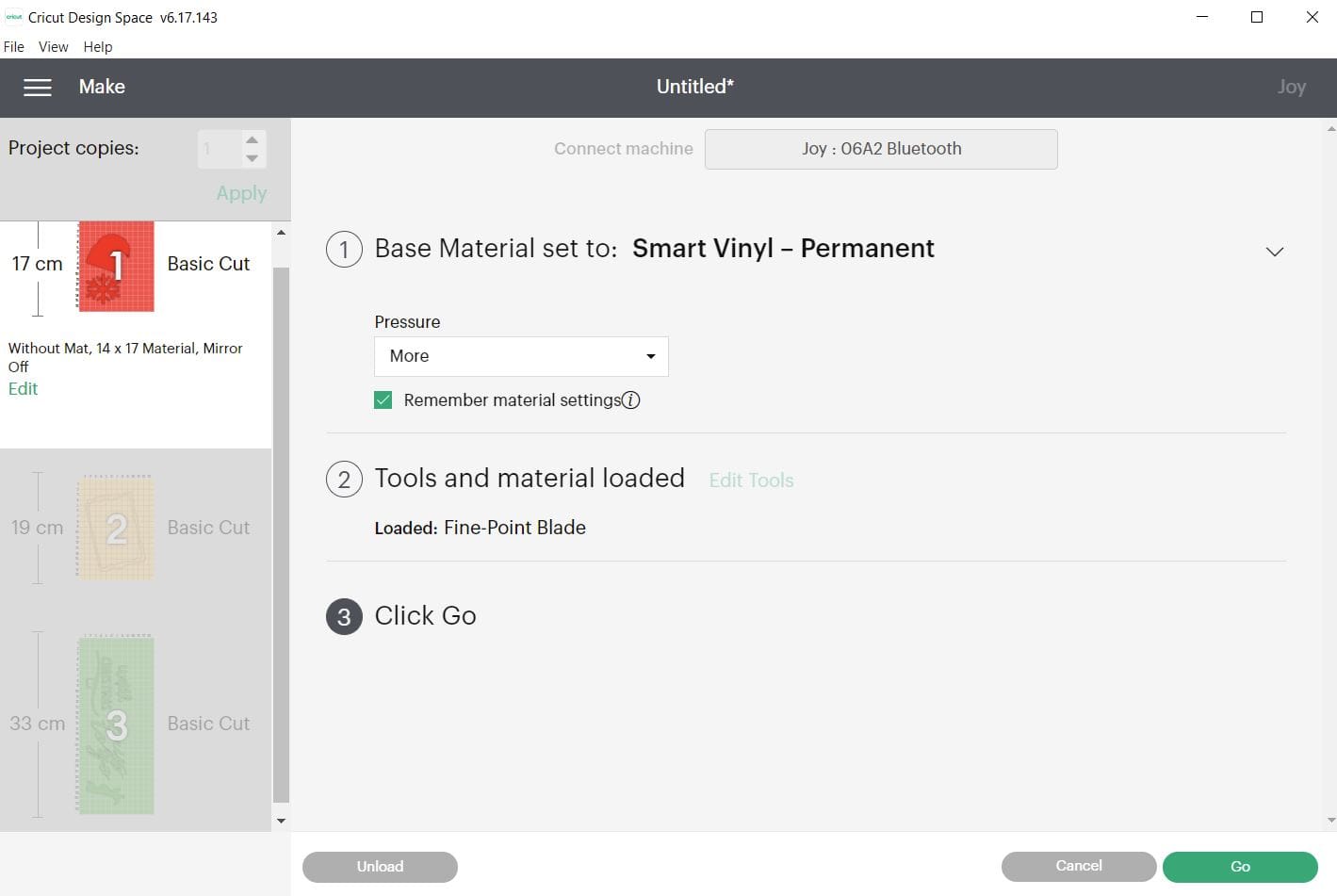Click the mat list scroll down arrow

(281, 822)
